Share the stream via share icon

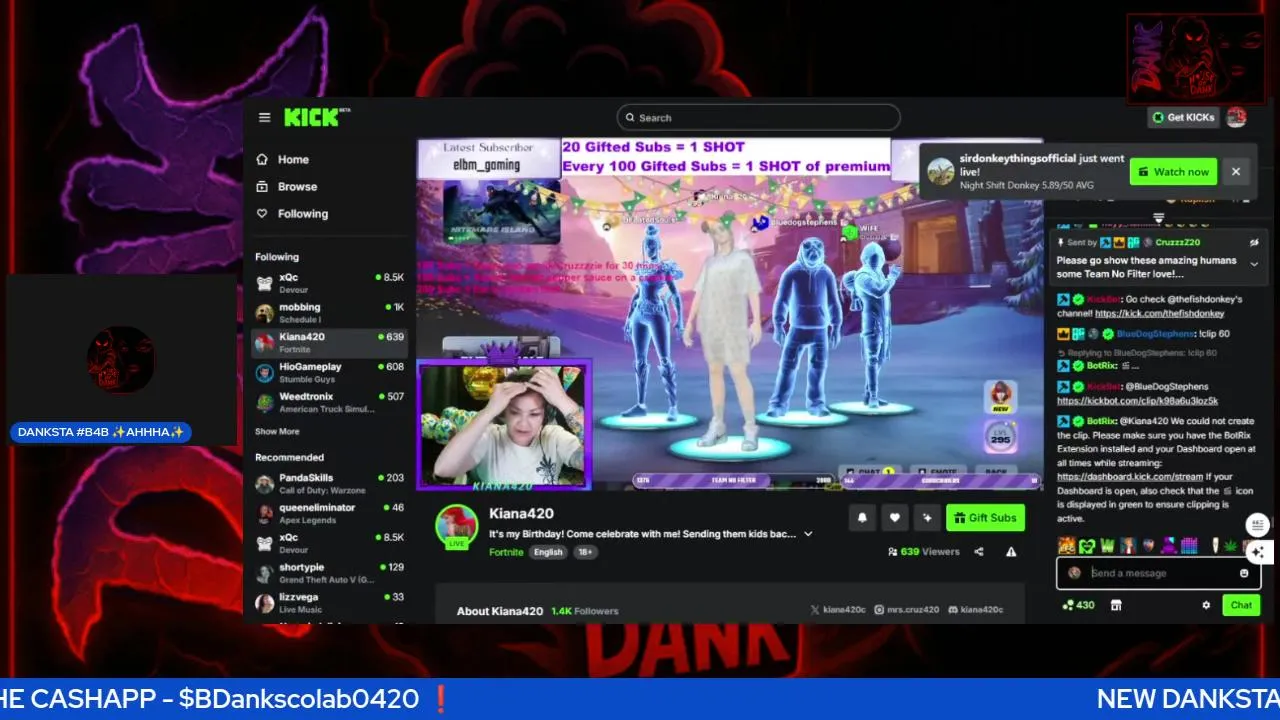pos(979,551)
